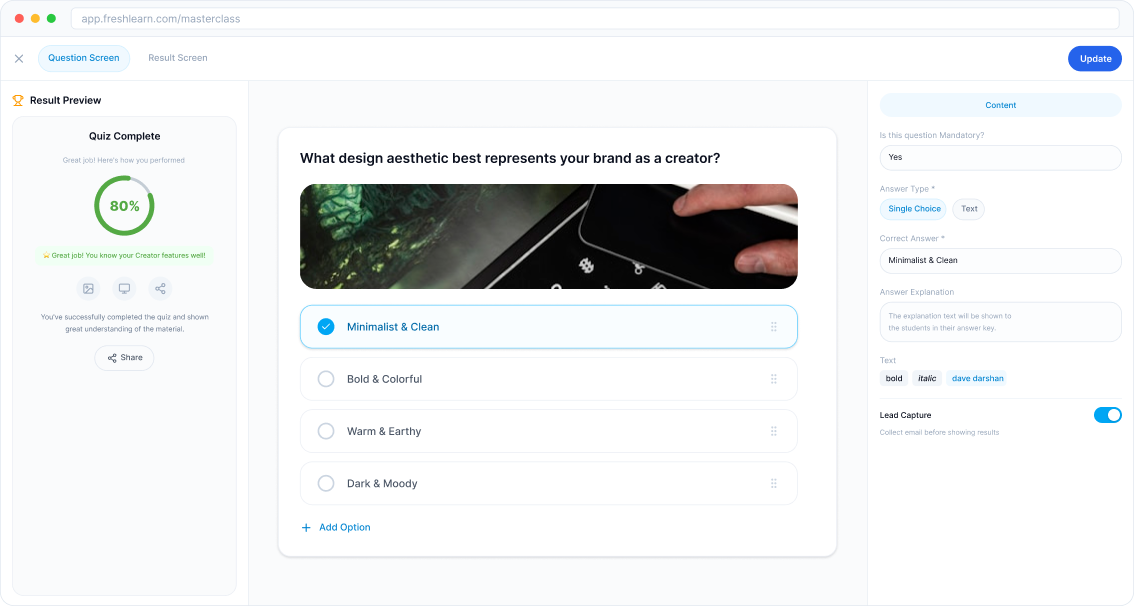Screen dimensions: 1134x606
Task: Switch to the Result Screen tab
Action: coord(177,57)
